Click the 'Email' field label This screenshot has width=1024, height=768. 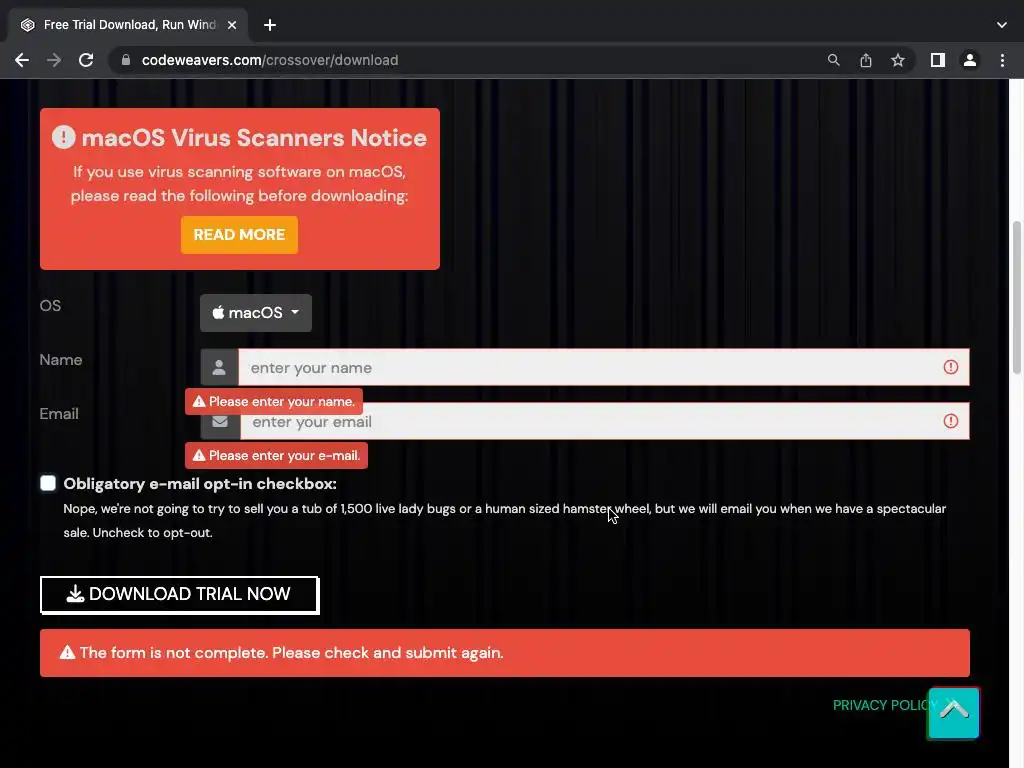click(x=59, y=414)
